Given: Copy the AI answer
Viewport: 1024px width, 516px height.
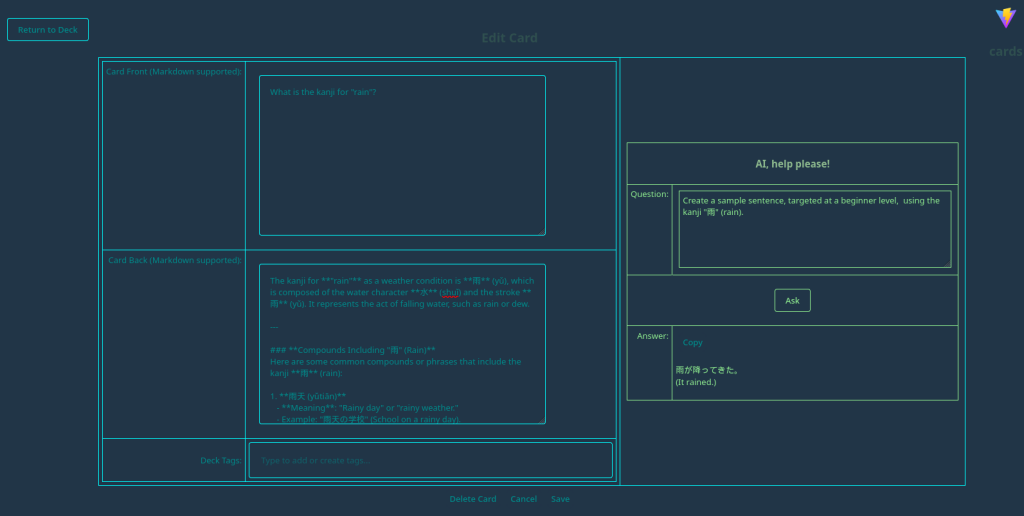Looking at the screenshot, I should pyautogui.click(x=692, y=343).
